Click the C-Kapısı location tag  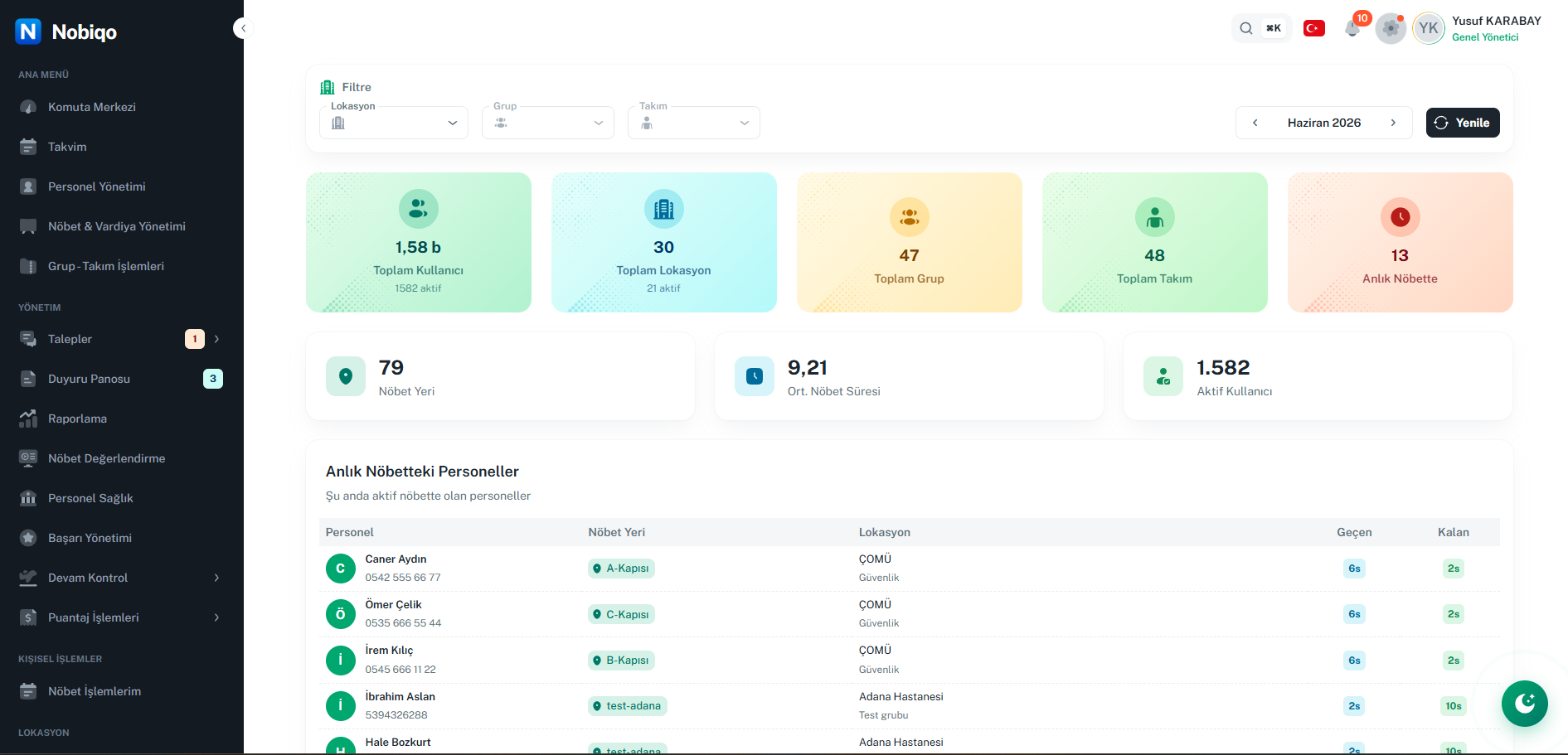[621, 614]
